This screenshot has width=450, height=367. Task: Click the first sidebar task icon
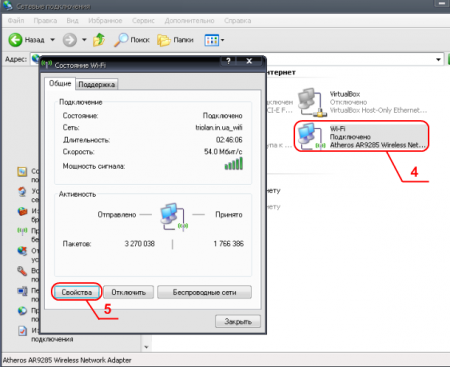coord(22,172)
